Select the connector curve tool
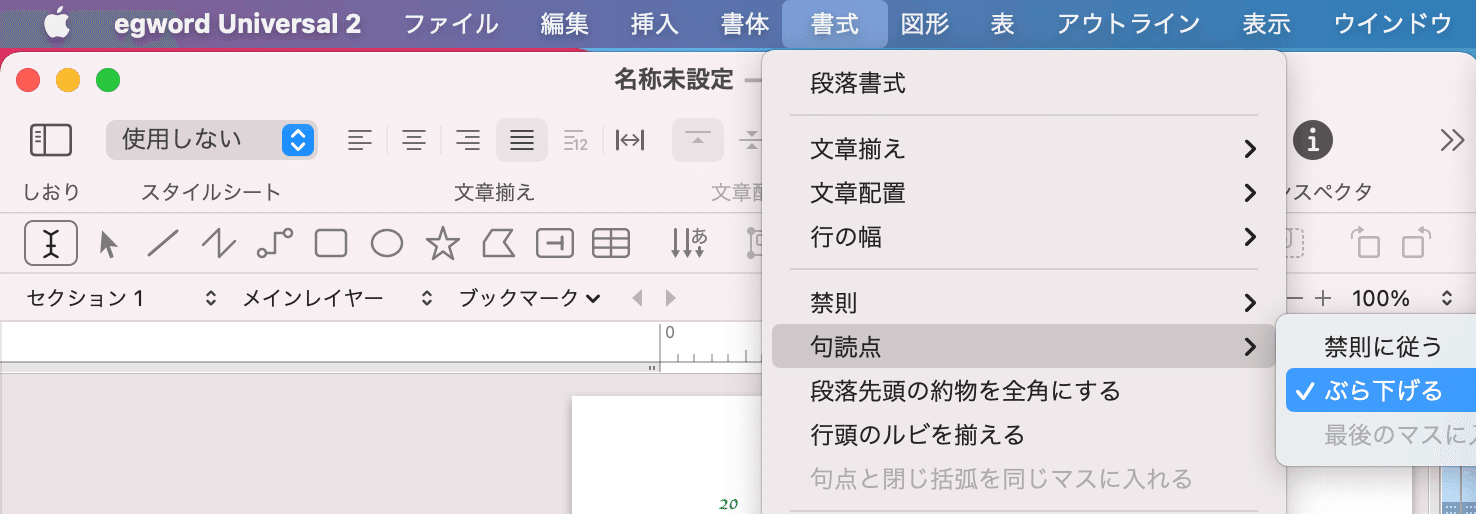The image size is (1476, 514). coord(275,243)
